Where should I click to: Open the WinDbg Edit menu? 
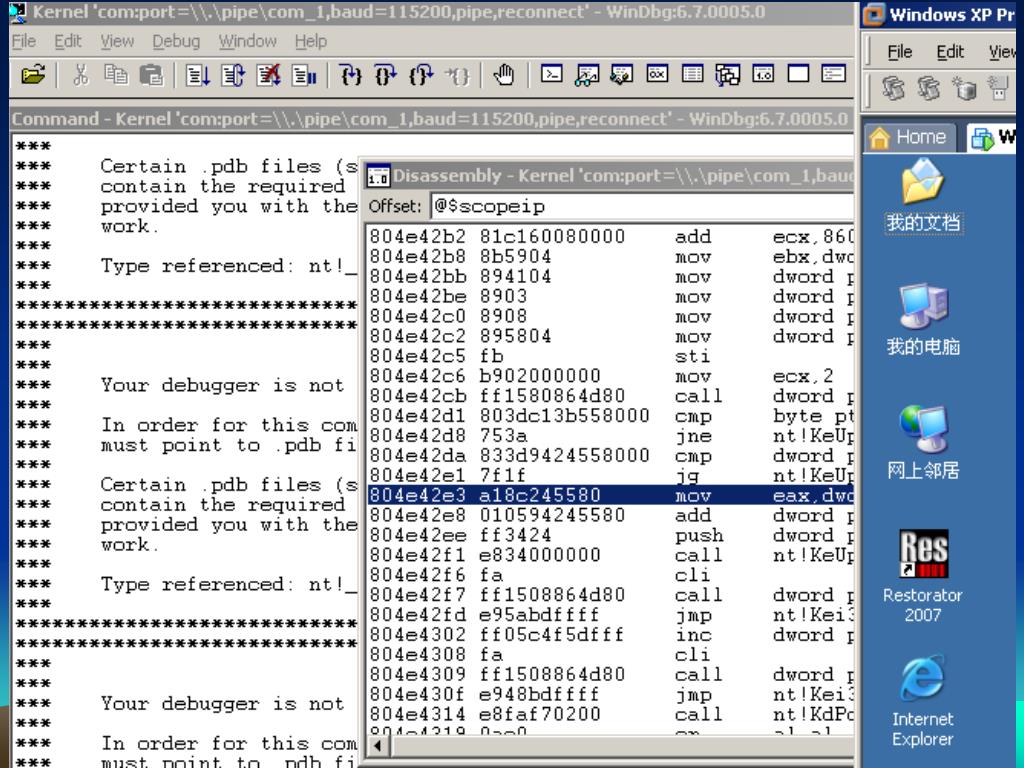pyautogui.click(x=68, y=42)
